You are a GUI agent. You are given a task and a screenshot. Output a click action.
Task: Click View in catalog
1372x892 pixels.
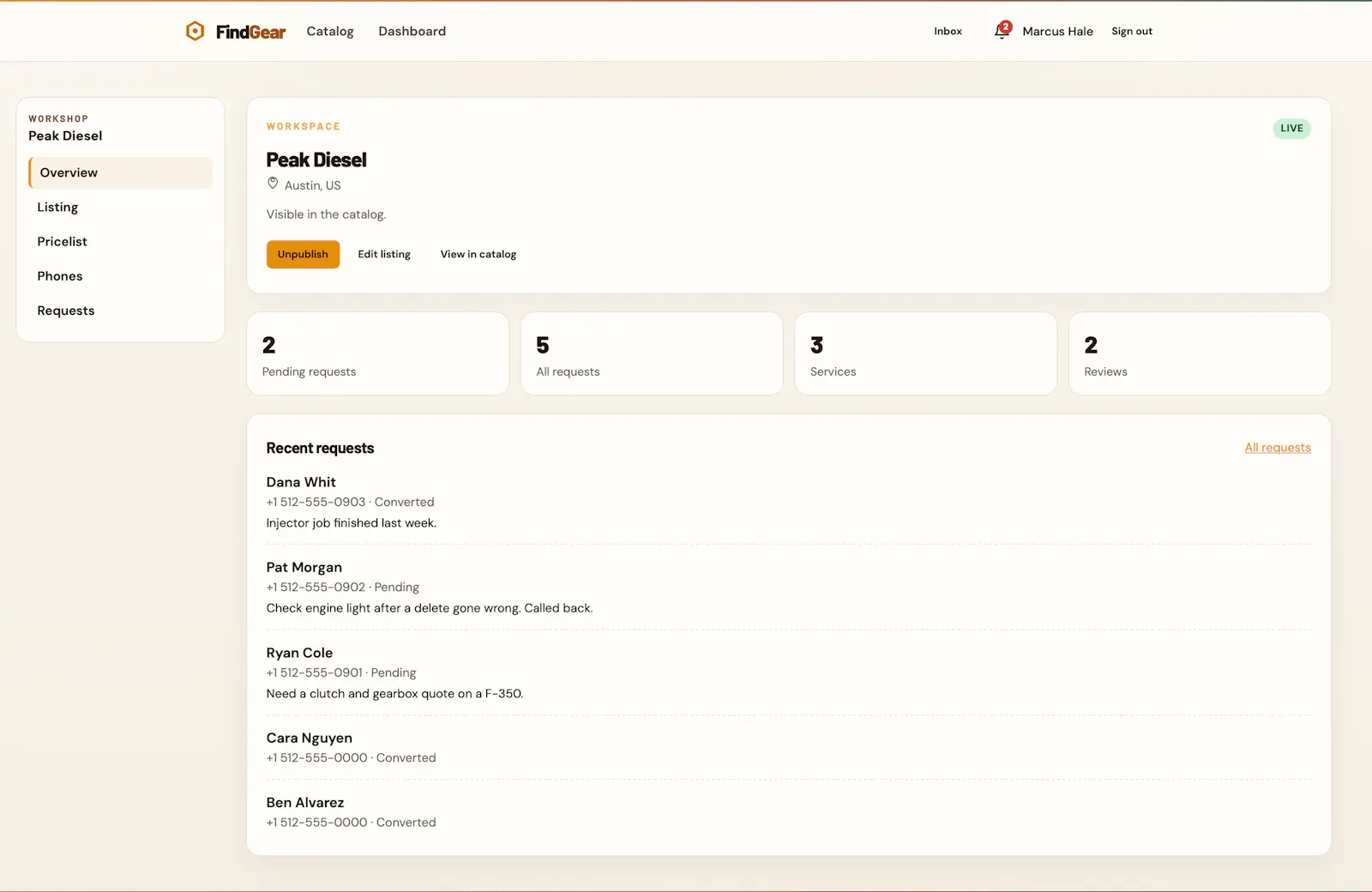478,254
